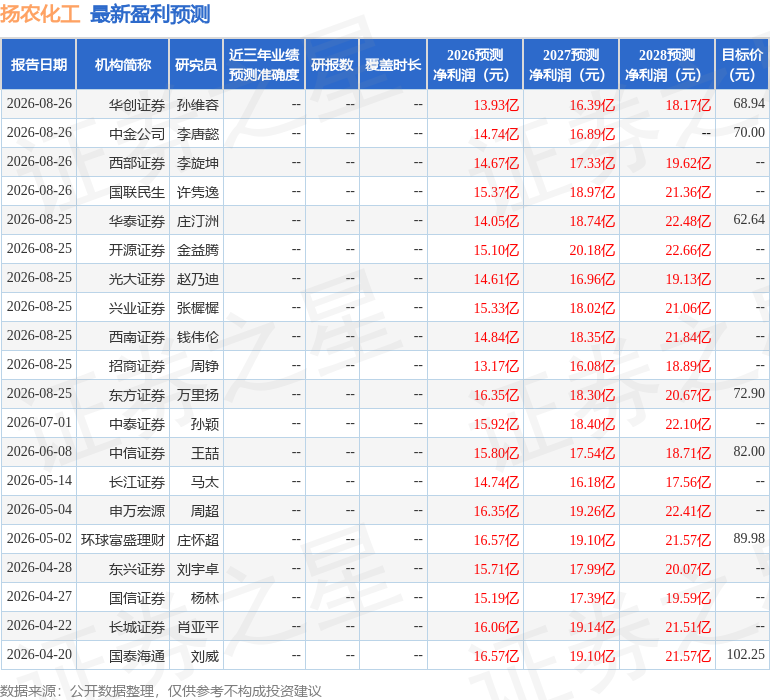This screenshot has width=770, height=700.
Task: Click analyst name 李唐懿
Action: (198, 134)
